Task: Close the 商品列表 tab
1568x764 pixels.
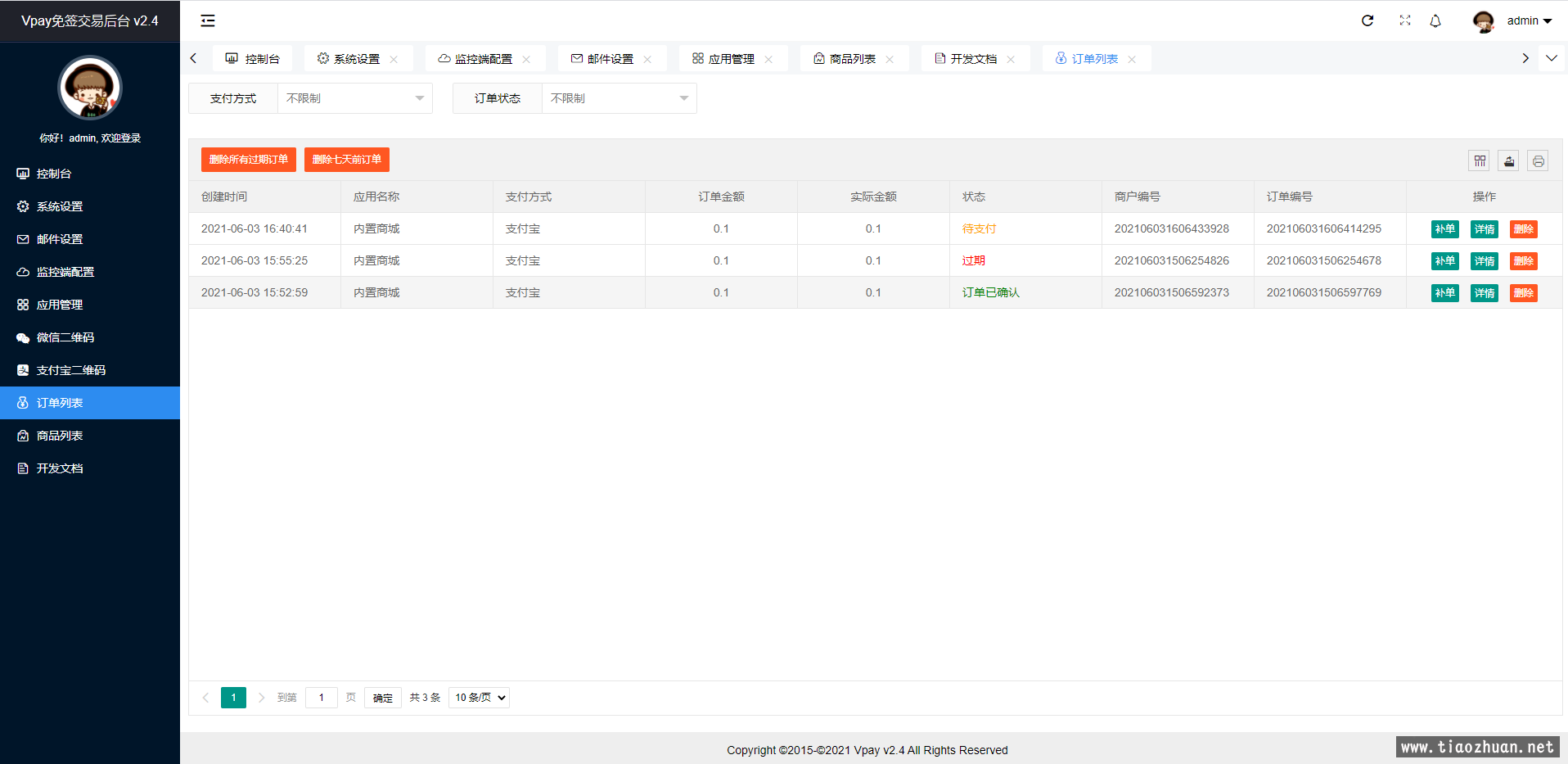Action: coord(890,59)
